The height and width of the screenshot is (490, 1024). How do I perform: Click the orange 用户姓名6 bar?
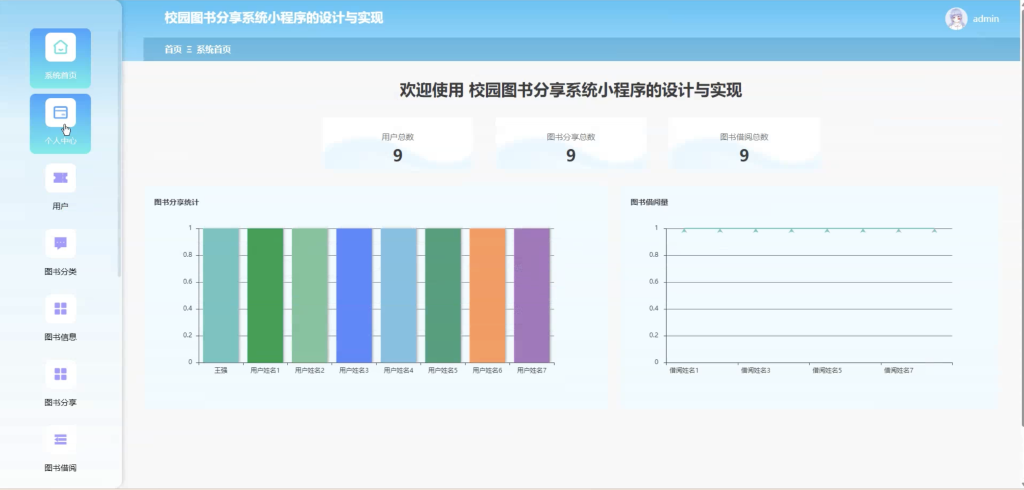487,295
